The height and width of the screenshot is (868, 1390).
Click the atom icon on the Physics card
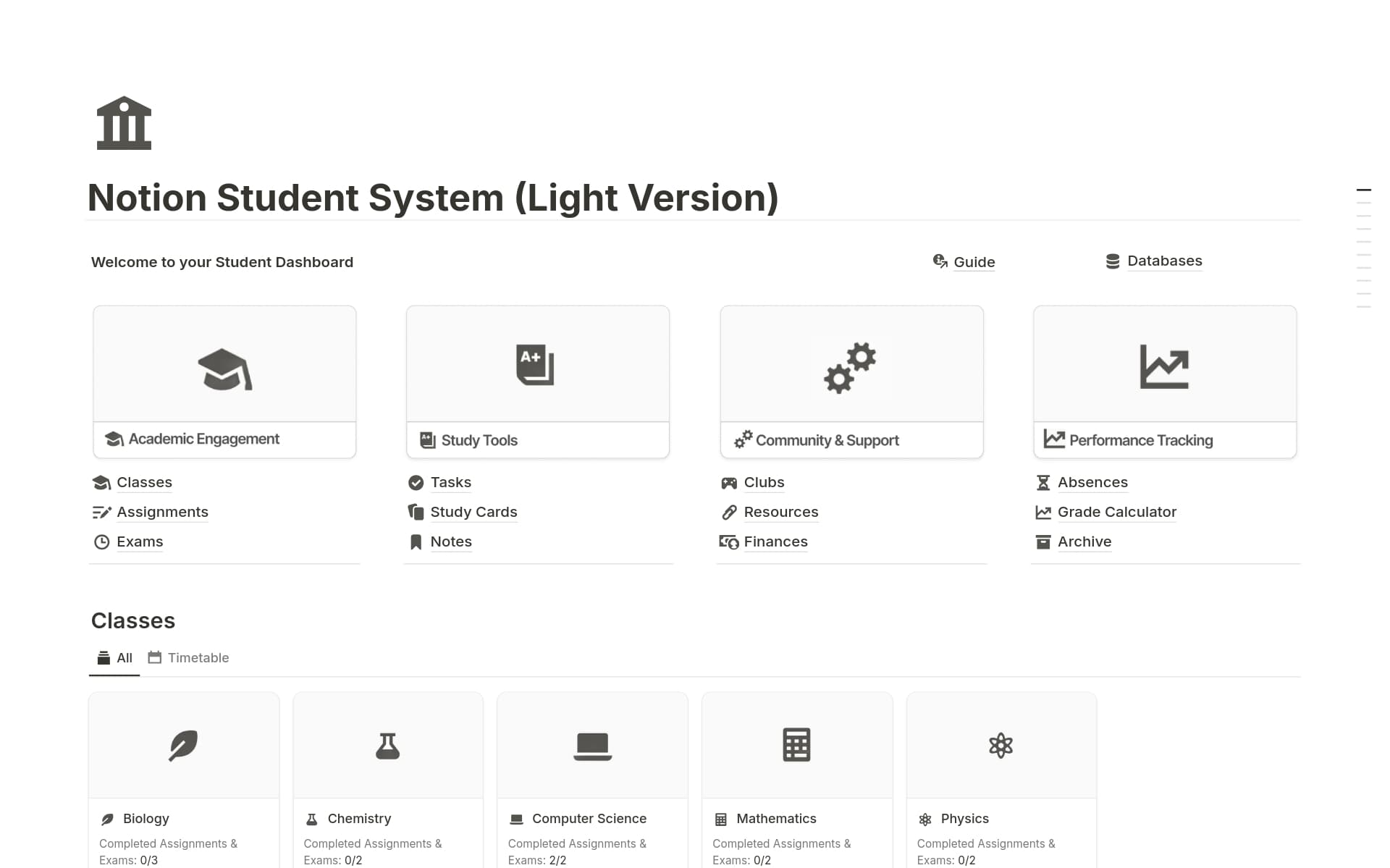pos(1001,746)
